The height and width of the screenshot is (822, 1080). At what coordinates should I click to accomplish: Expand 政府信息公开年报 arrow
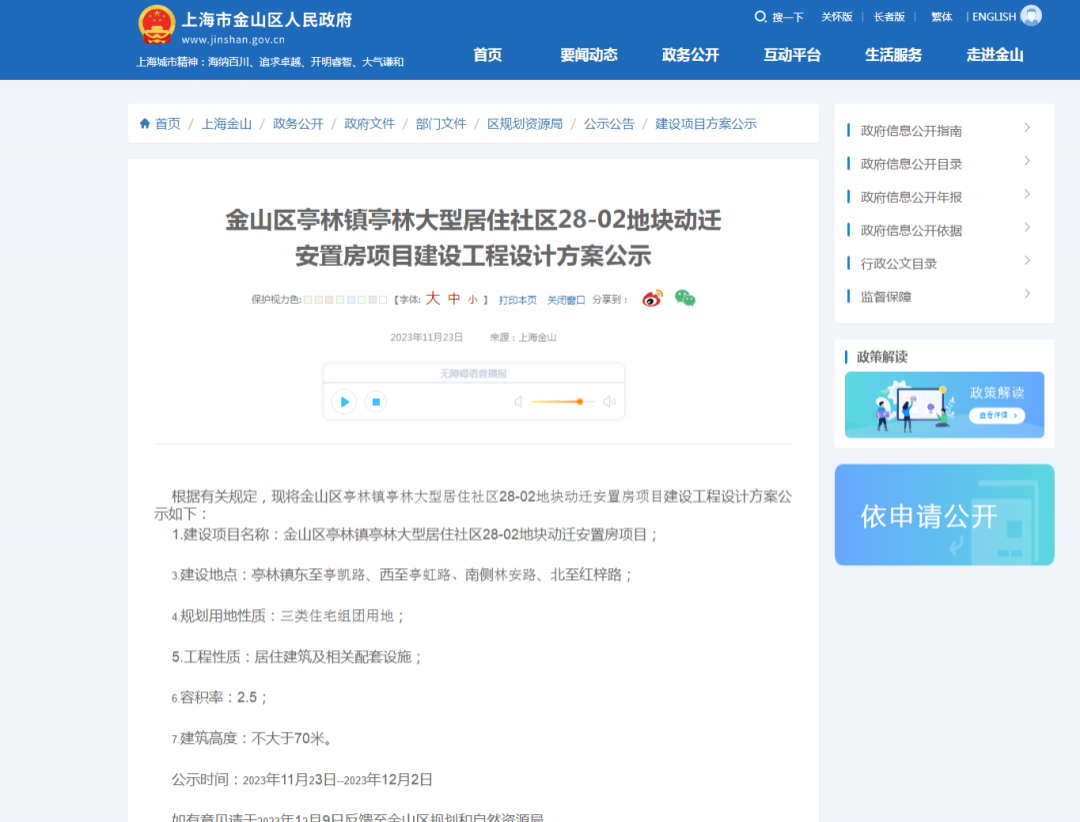1027,195
